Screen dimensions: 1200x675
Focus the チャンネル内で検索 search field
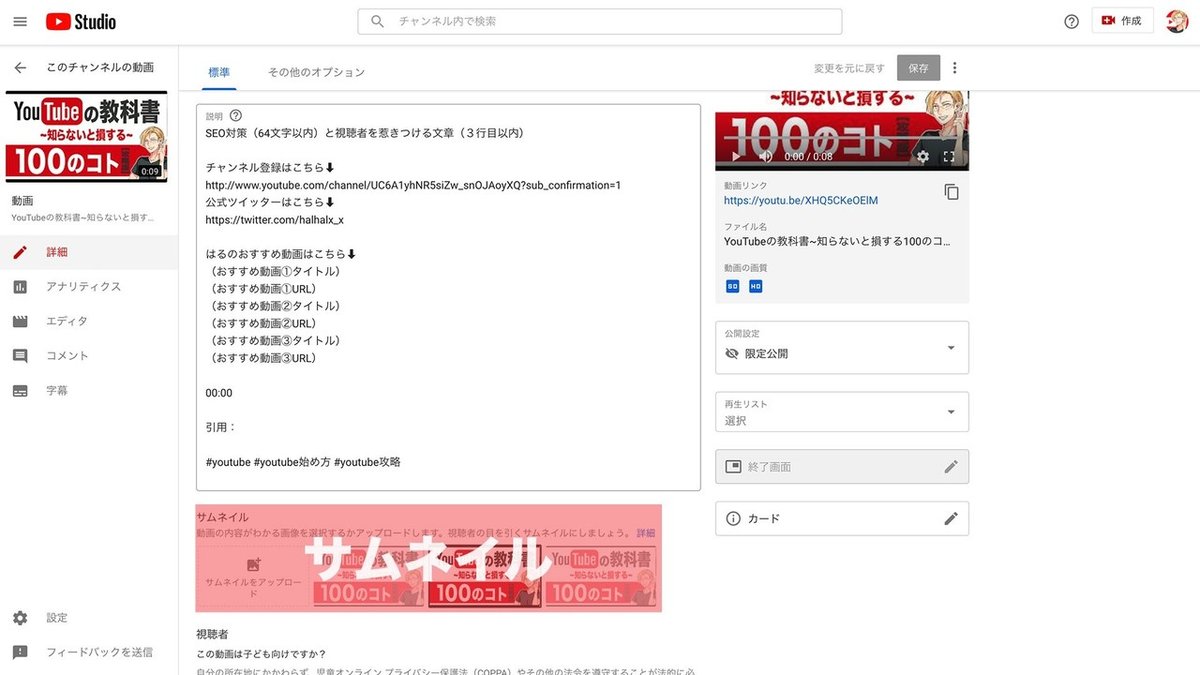click(600, 21)
